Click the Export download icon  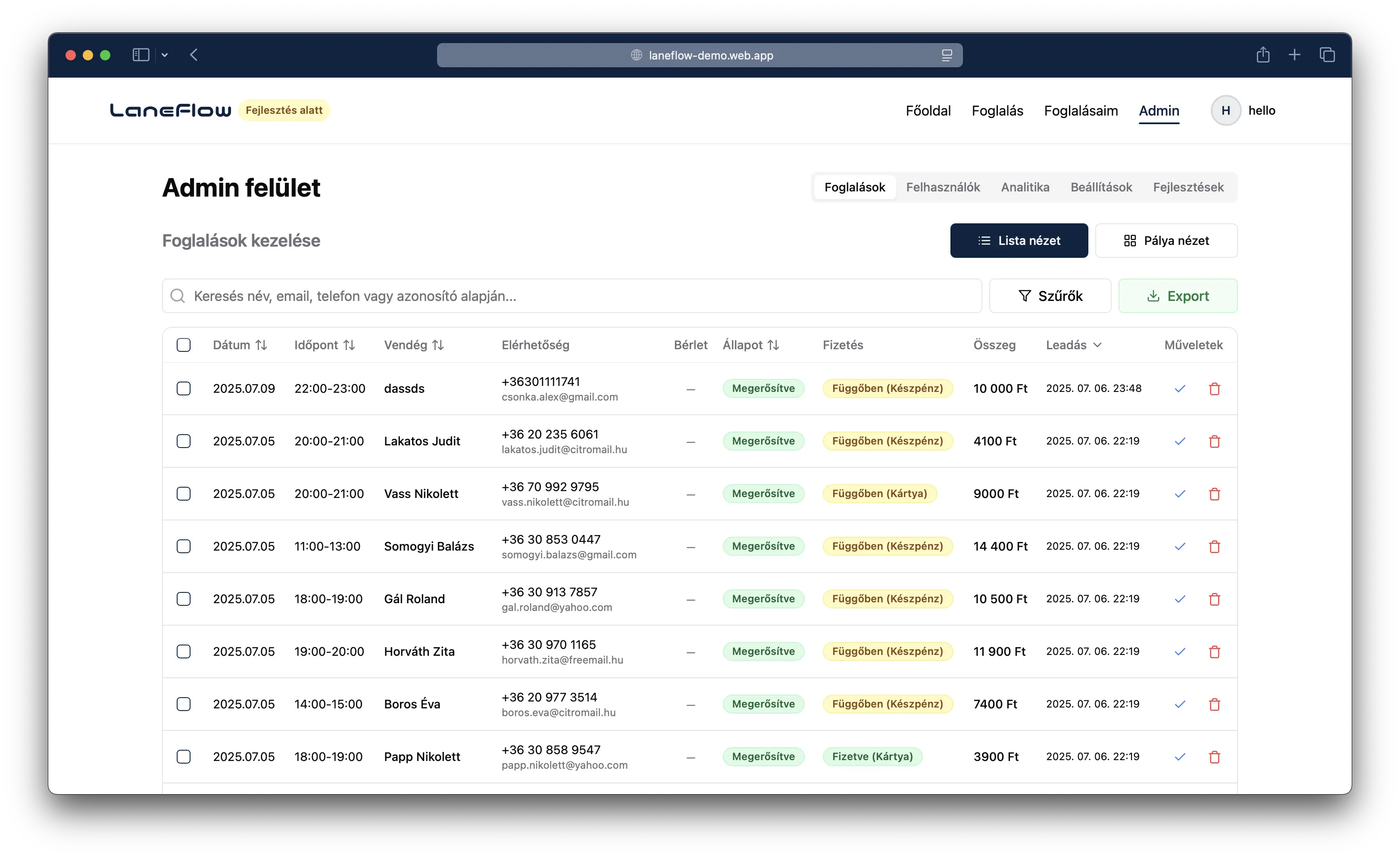tap(1153, 295)
